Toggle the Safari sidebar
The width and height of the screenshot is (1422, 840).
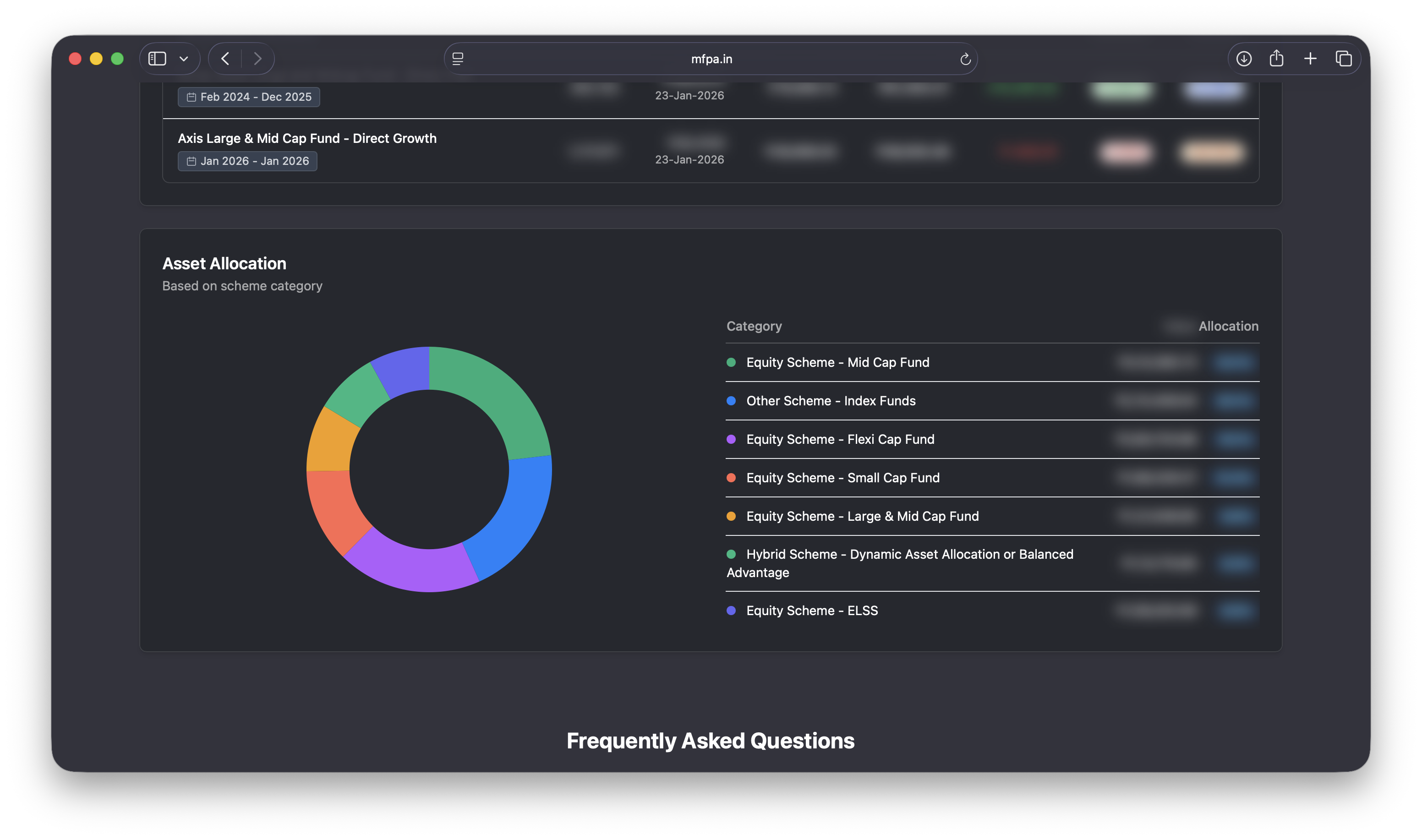click(x=157, y=58)
